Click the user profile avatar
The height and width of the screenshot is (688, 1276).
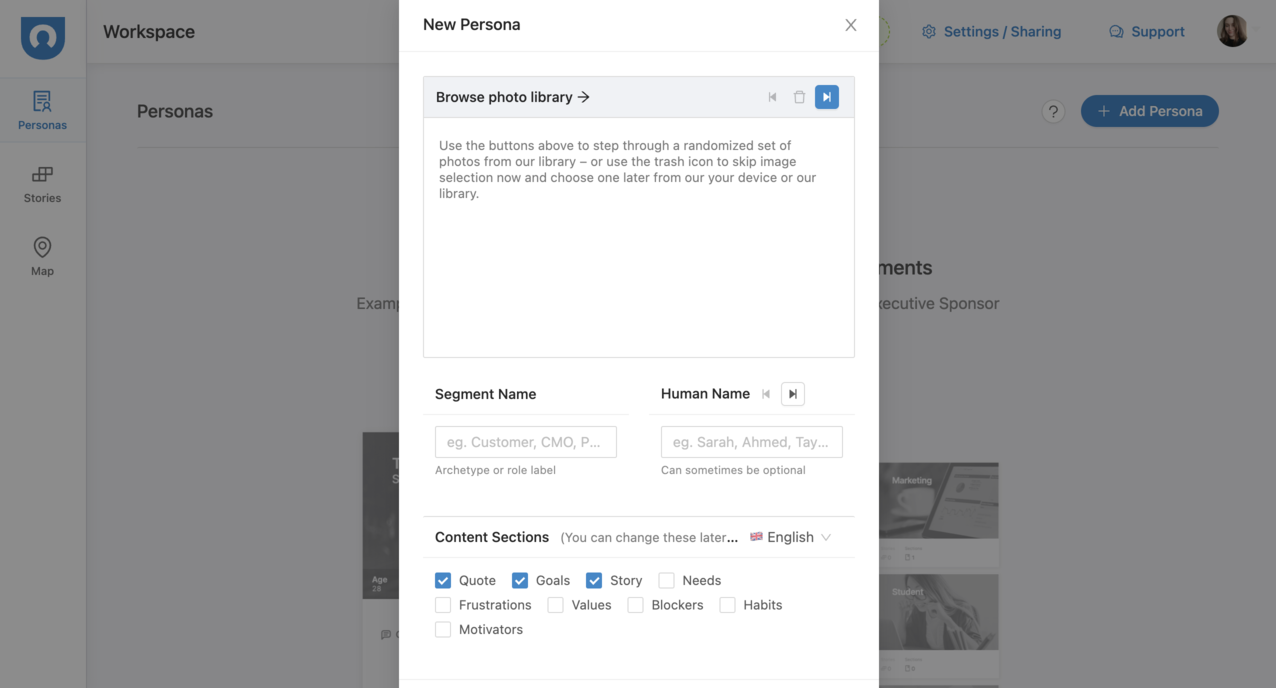[x=1232, y=31]
